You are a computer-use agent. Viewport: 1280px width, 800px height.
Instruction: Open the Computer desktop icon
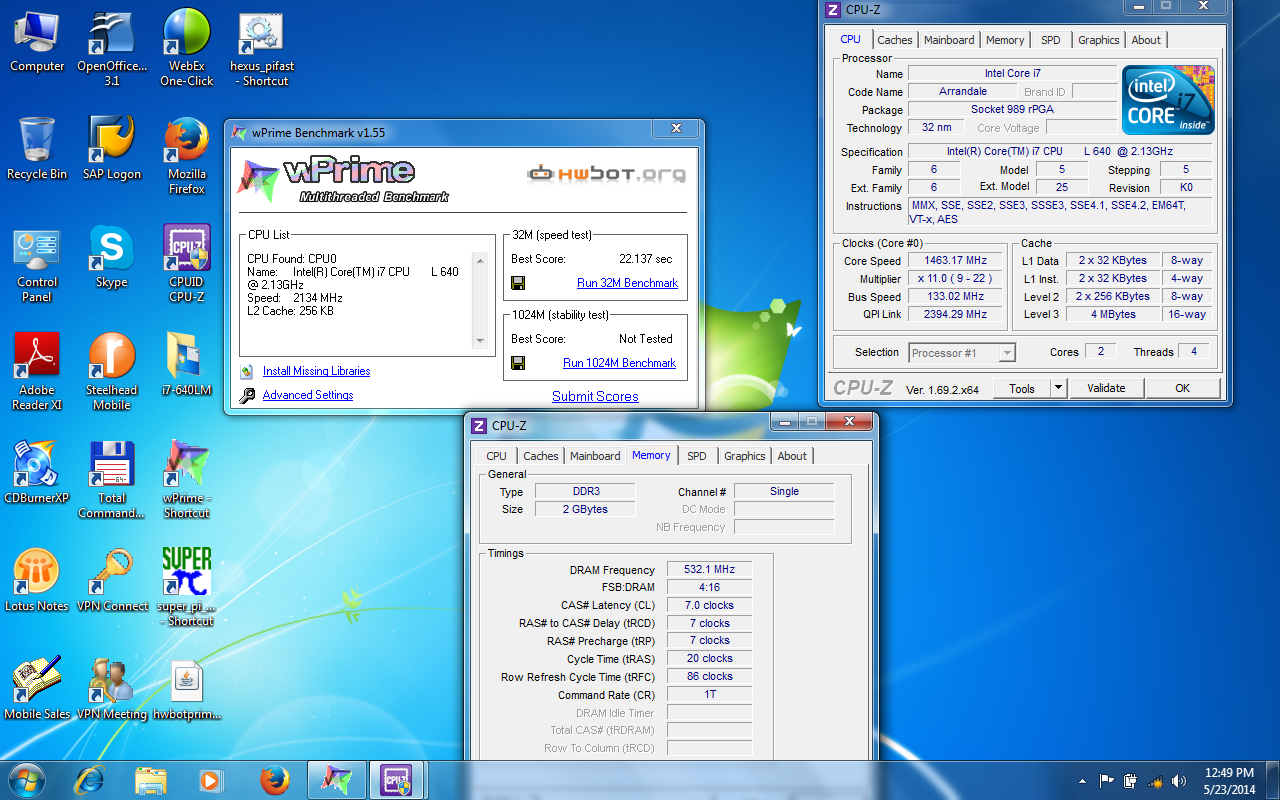[37, 41]
